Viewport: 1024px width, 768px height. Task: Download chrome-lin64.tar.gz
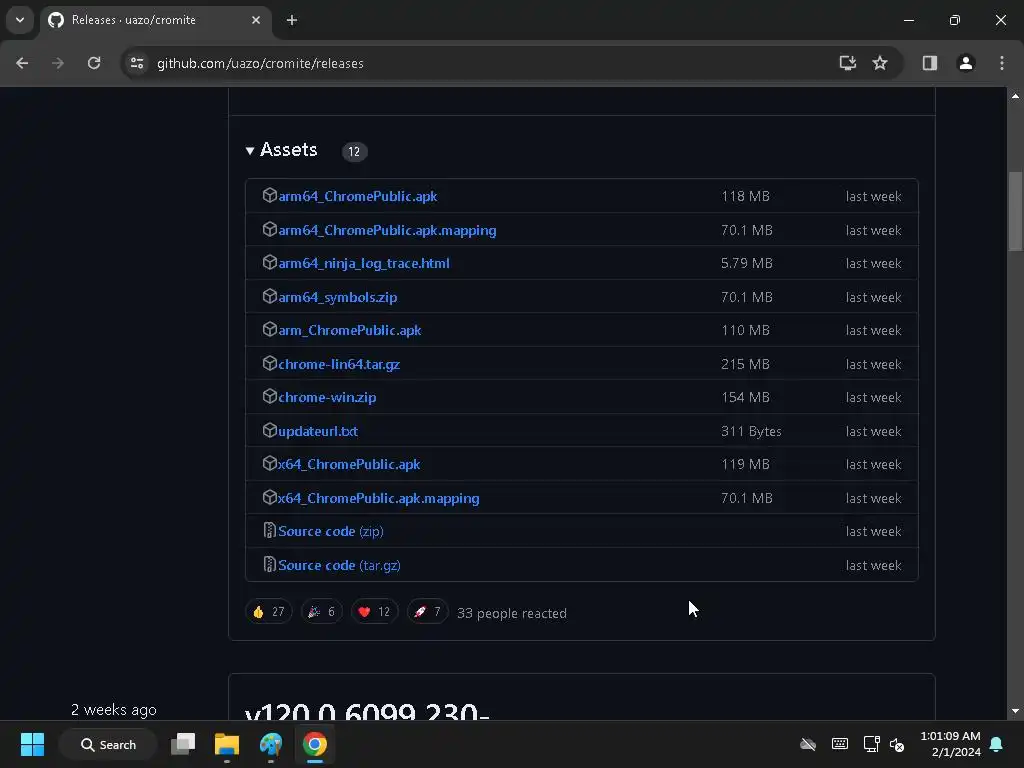pyautogui.click(x=339, y=364)
